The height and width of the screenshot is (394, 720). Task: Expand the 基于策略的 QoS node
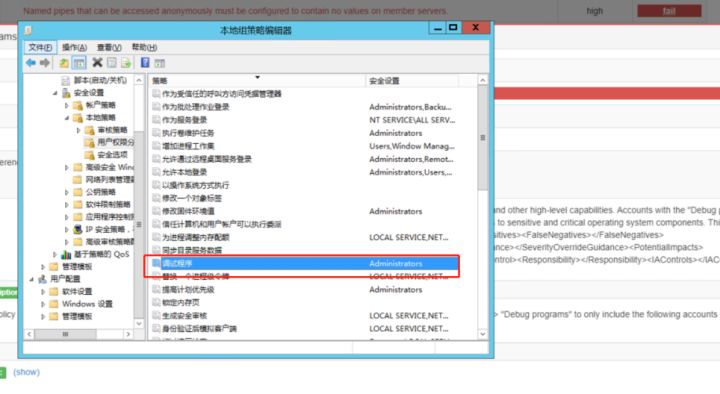point(55,254)
